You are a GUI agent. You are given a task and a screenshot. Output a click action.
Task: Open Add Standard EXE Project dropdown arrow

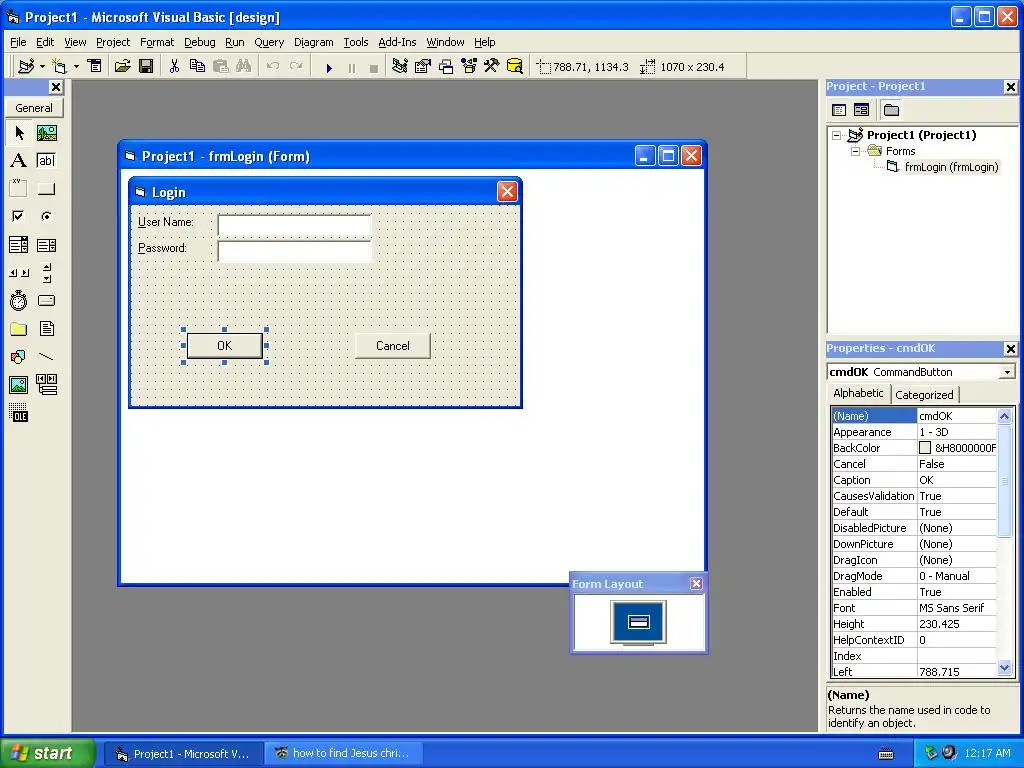(x=42, y=67)
